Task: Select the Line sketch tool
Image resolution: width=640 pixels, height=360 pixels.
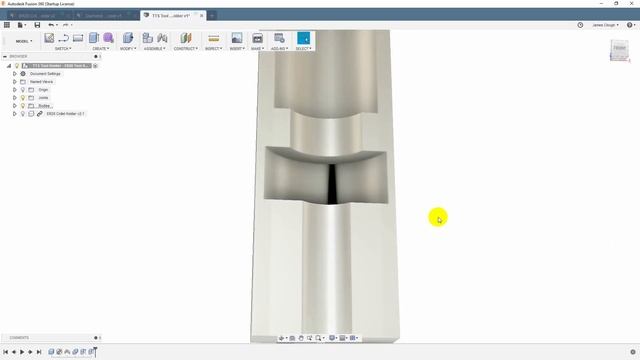Action: [63, 38]
